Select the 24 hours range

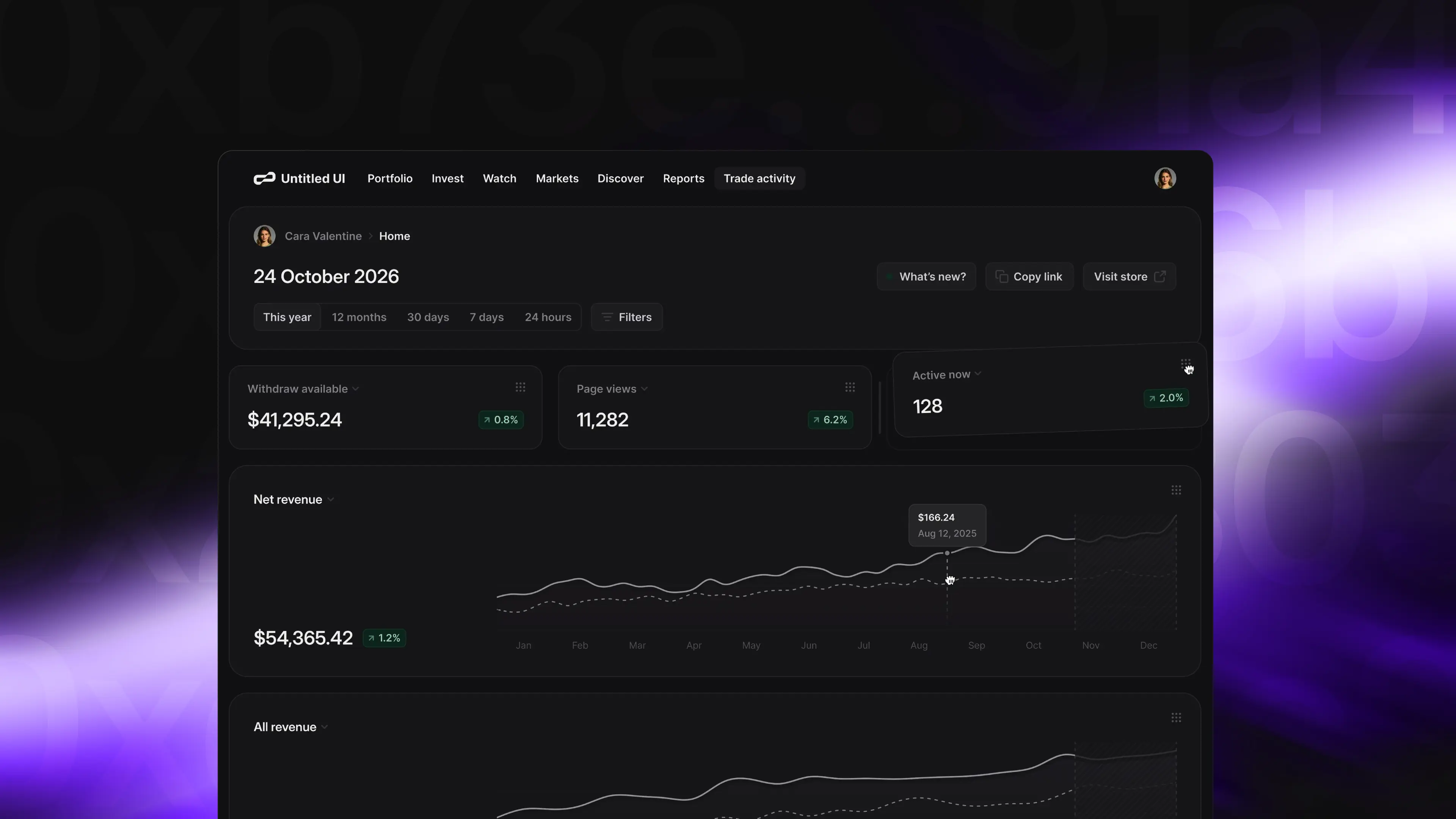coord(548,317)
